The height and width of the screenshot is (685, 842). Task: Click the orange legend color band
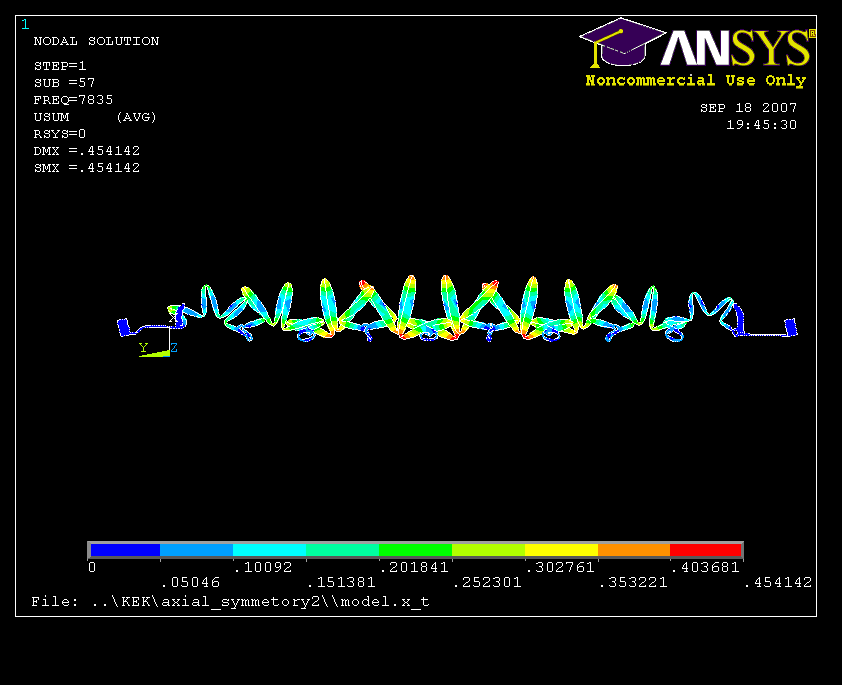point(634,550)
